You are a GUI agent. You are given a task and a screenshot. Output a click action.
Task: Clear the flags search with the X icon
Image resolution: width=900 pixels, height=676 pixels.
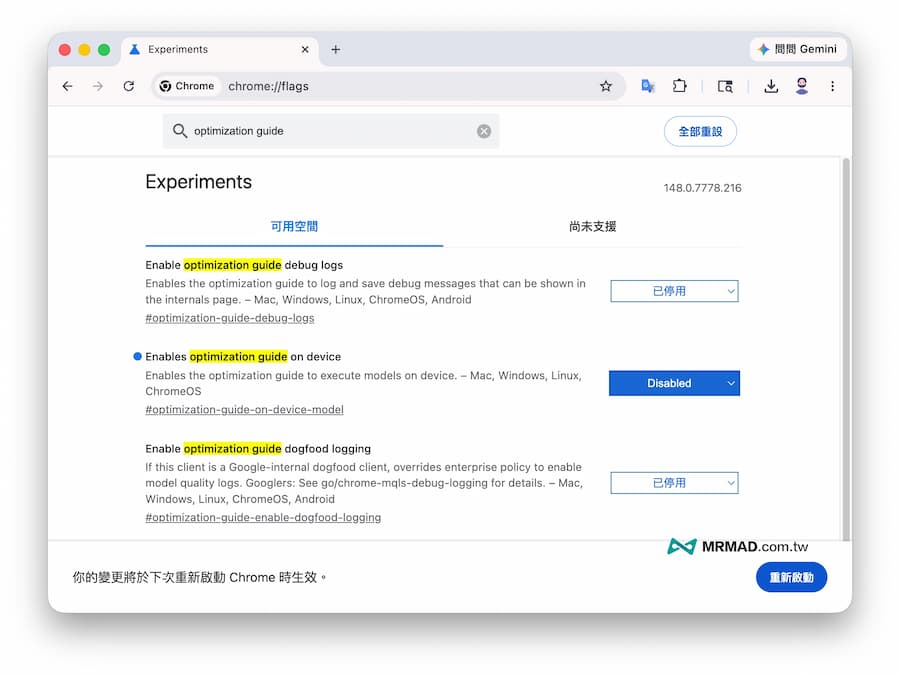click(x=484, y=131)
